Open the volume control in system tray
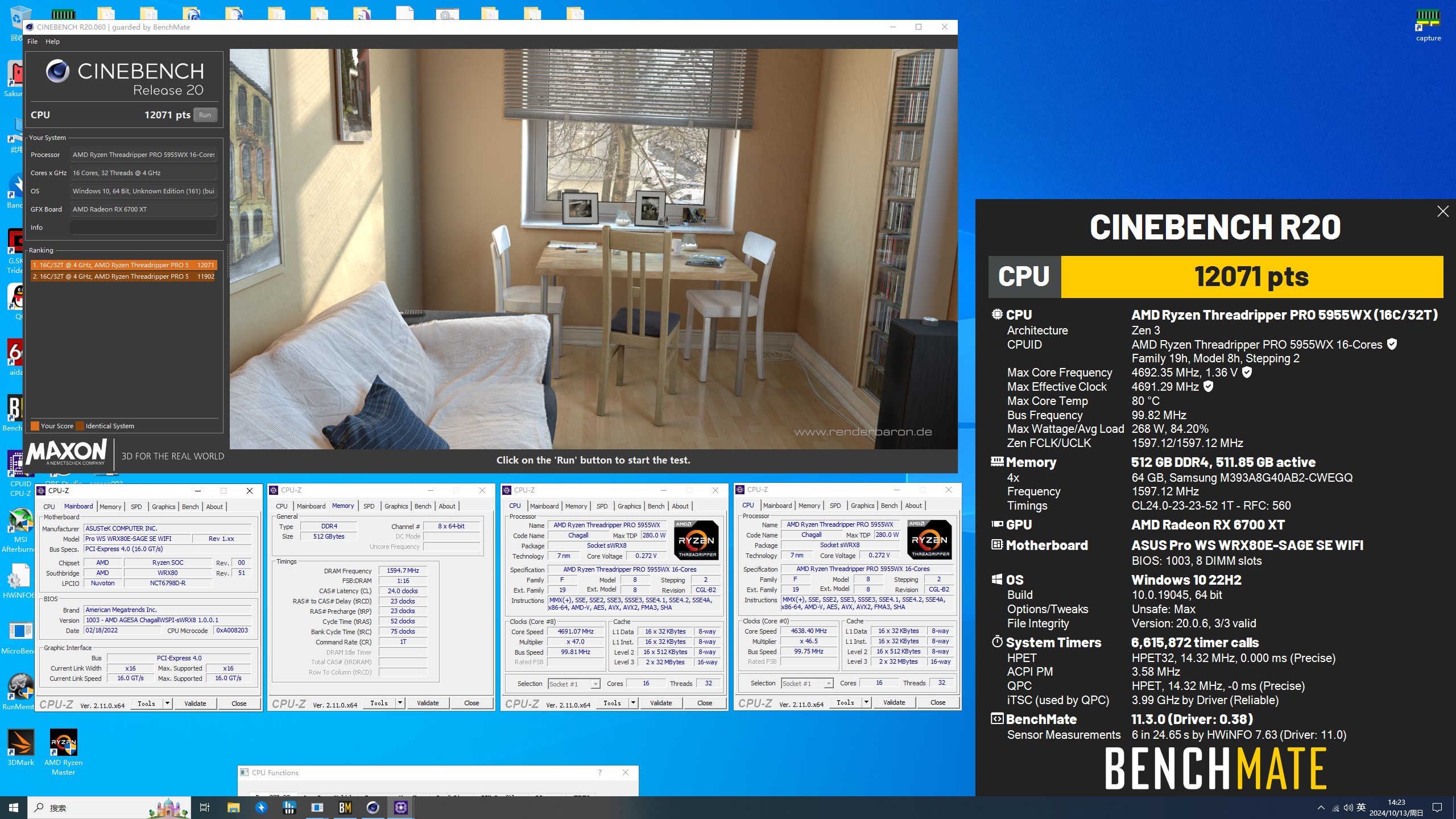1456x819 pixels. coord(1348,808)
